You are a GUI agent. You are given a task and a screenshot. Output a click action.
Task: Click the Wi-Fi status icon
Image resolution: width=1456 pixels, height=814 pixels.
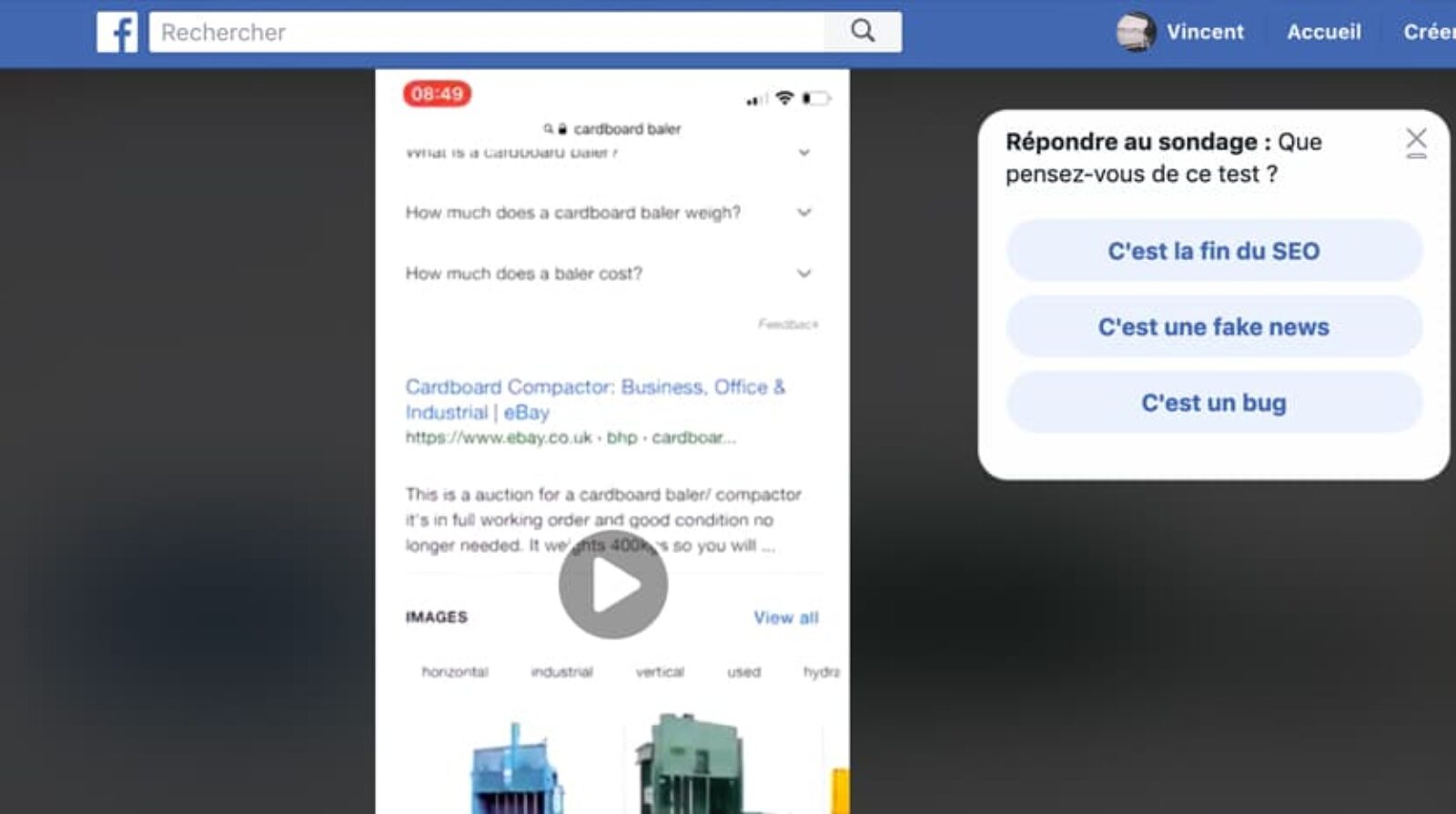pyautogui.click(x=784, y=97)
